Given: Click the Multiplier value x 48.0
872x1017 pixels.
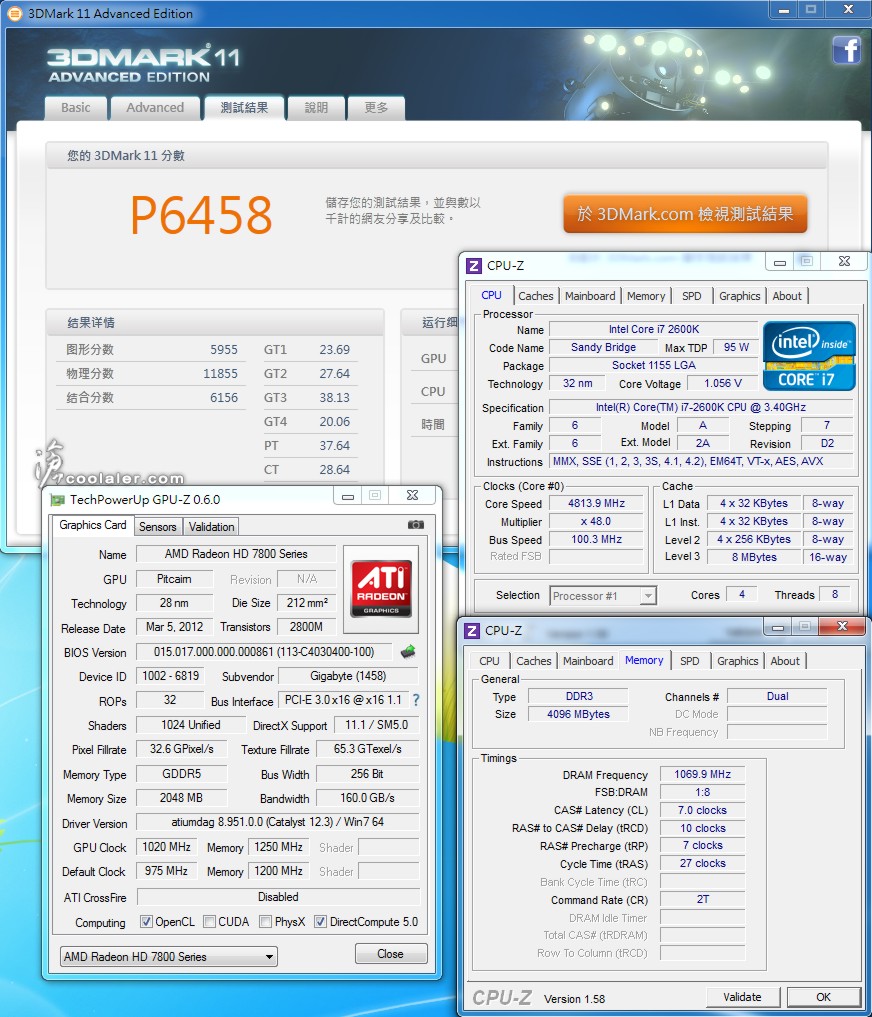Looking at the screenshot, I should [596, 521].
